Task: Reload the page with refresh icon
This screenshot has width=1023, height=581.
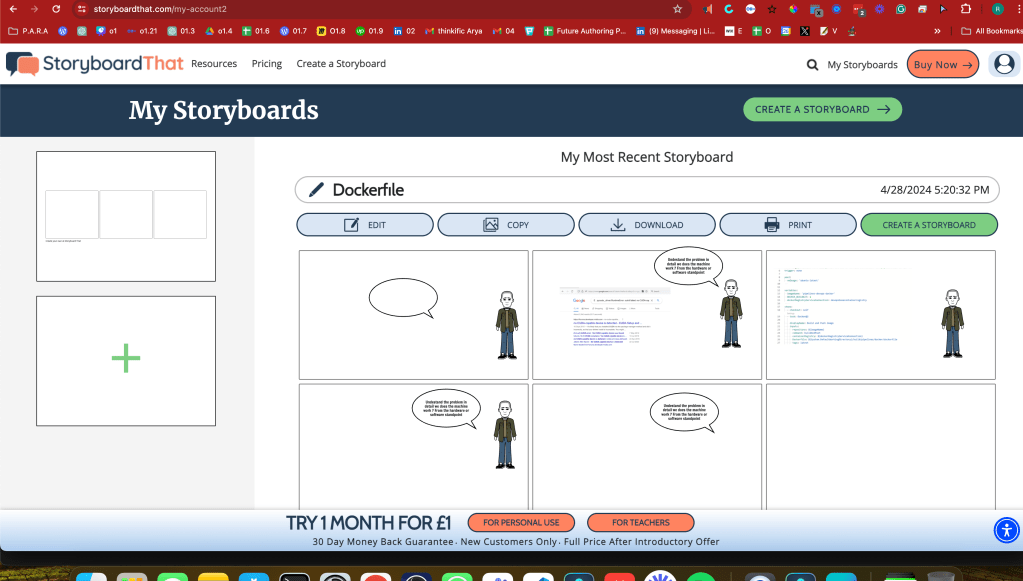Action: tap(56, 9)
